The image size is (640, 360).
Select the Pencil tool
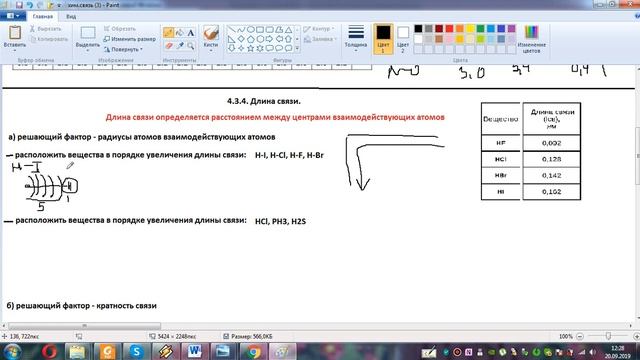[168, 33]
